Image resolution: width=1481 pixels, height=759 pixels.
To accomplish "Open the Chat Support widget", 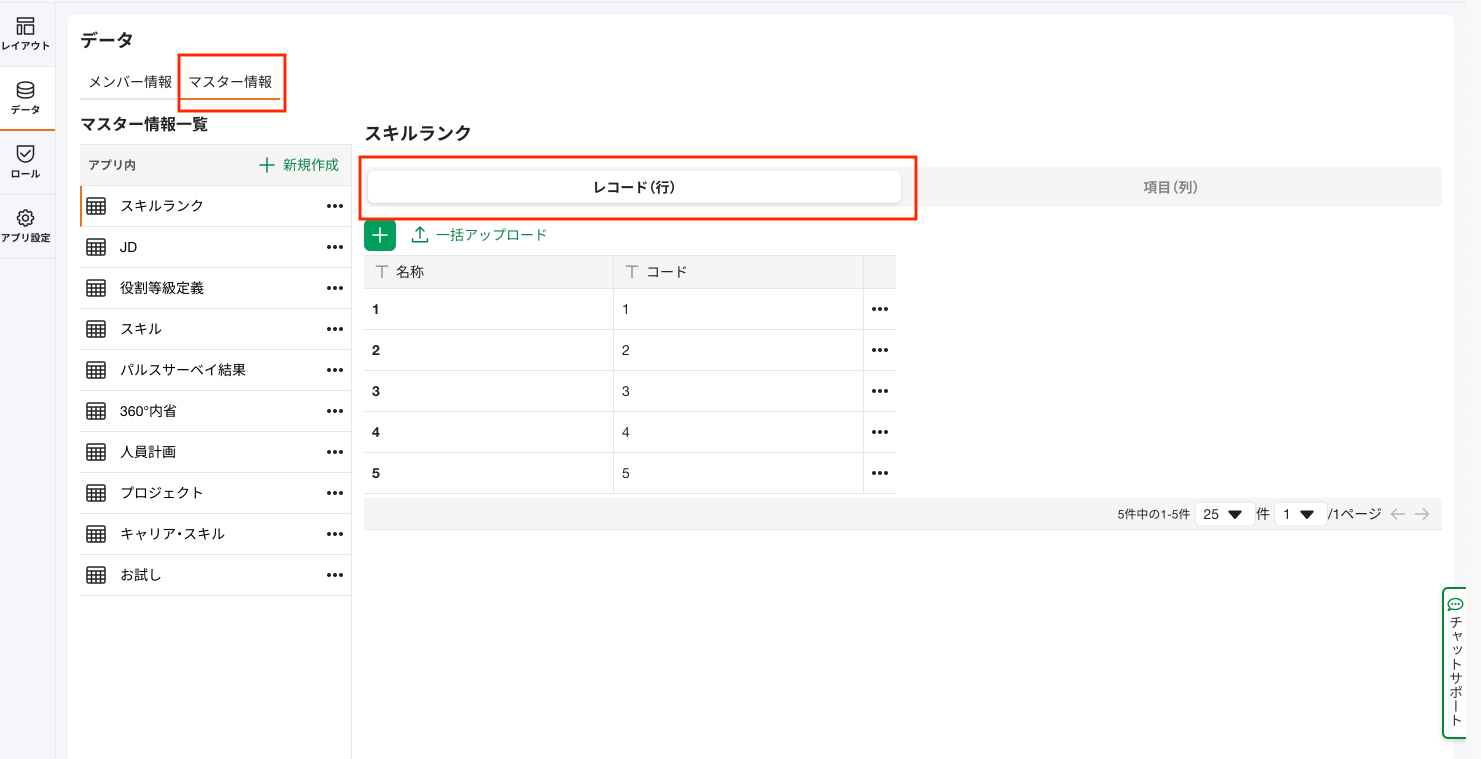I will pos(1455,662).
